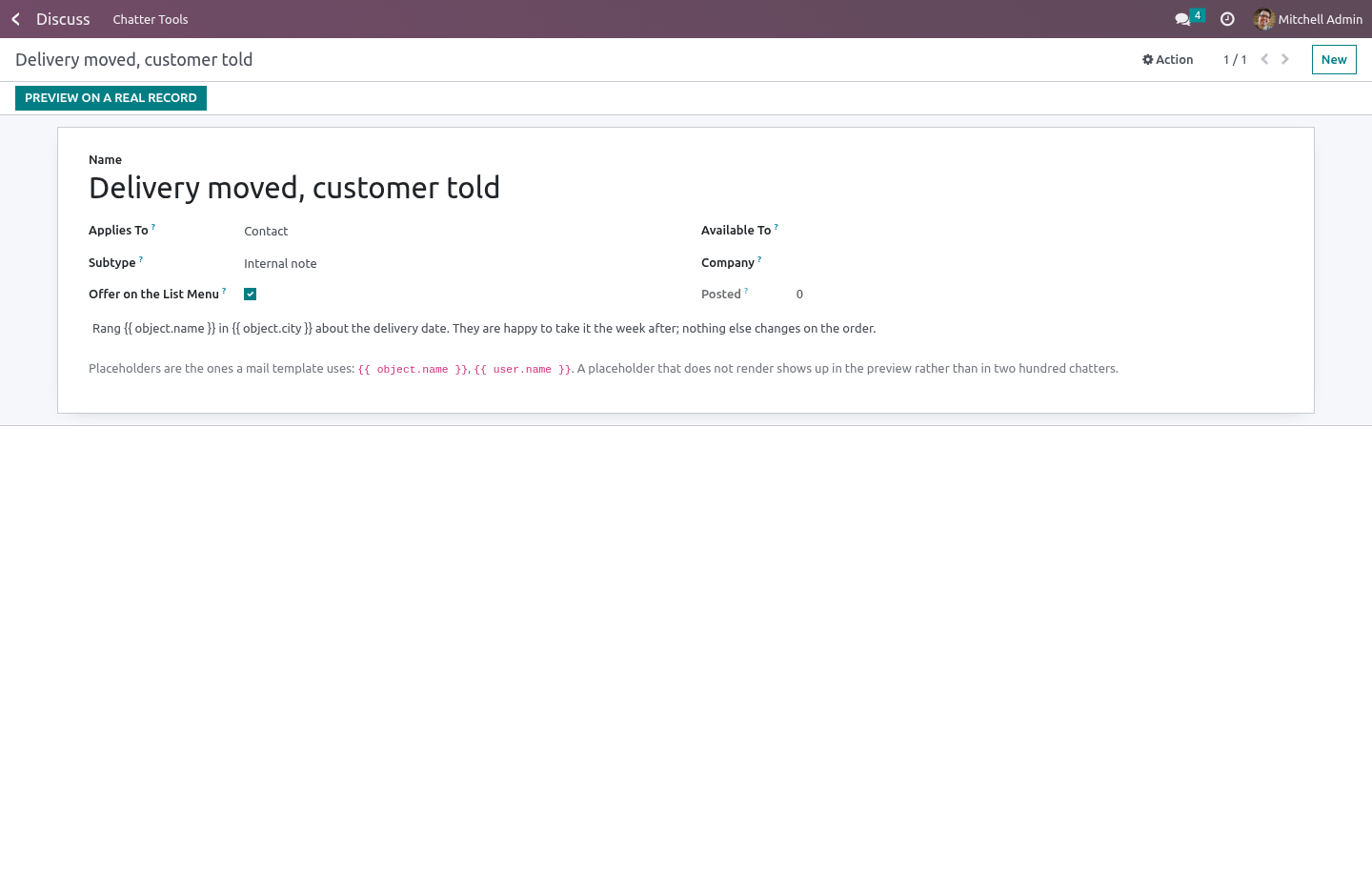Open the Mitchell Admin user menu
Image resolution: width=1372 pixels, height=896 pixels.
[1308, 19]
